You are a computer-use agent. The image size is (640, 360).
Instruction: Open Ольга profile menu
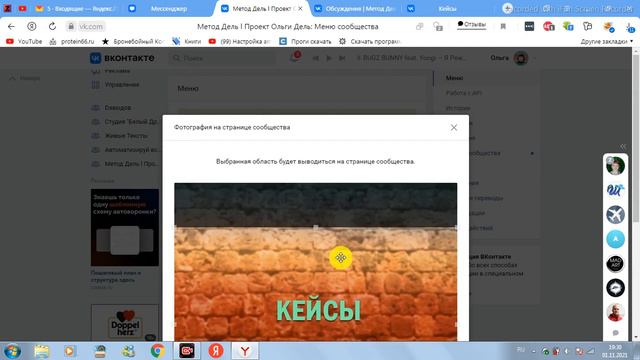pos(513,58)
